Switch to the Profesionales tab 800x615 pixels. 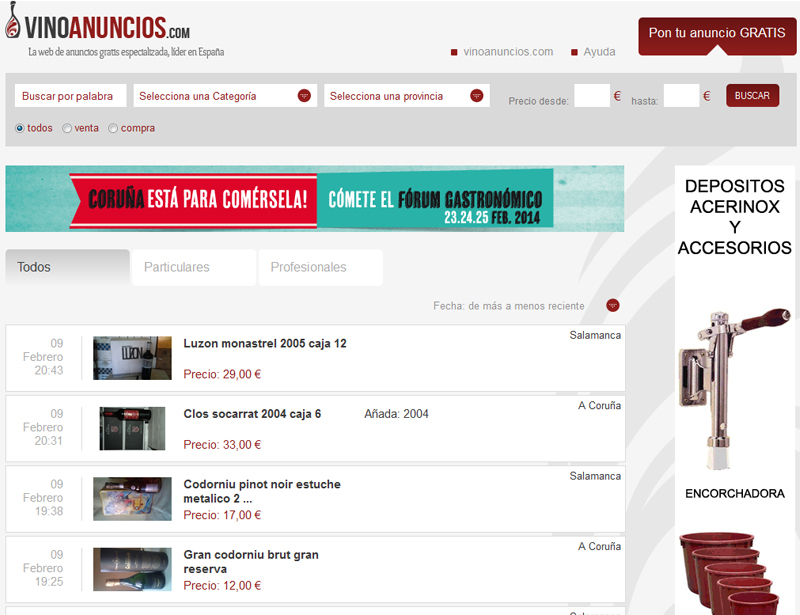(320, 267)
